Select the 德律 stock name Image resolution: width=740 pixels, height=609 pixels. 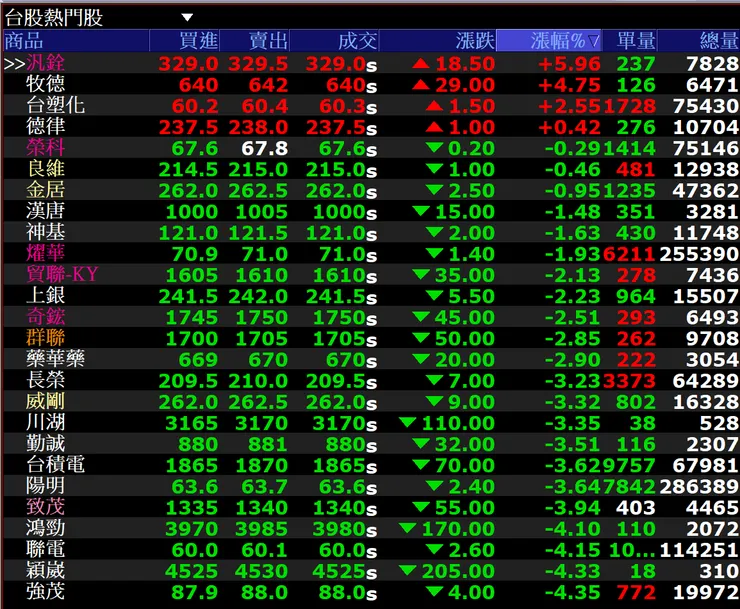coord(45,127)
